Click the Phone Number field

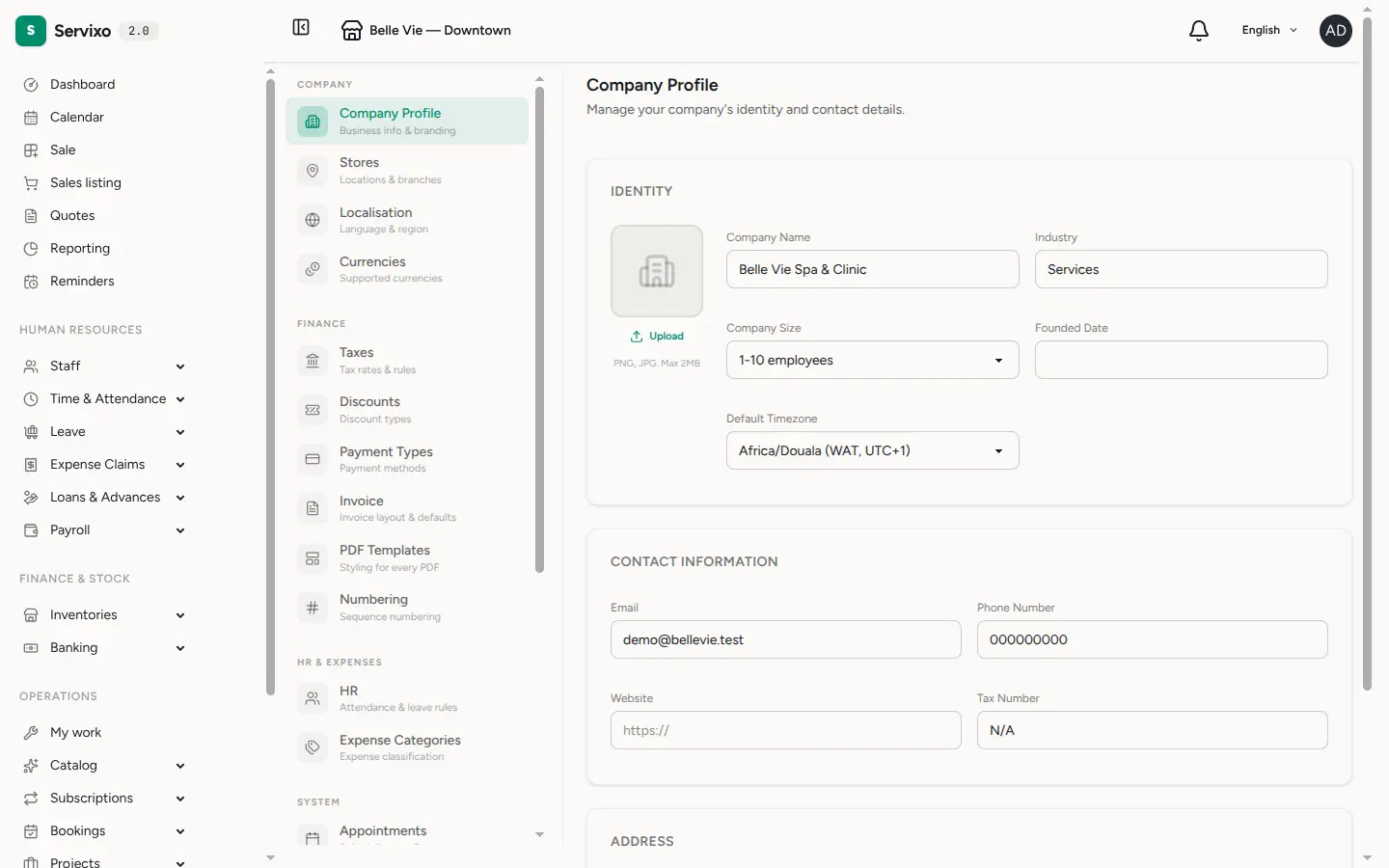tap(1152, 639)
